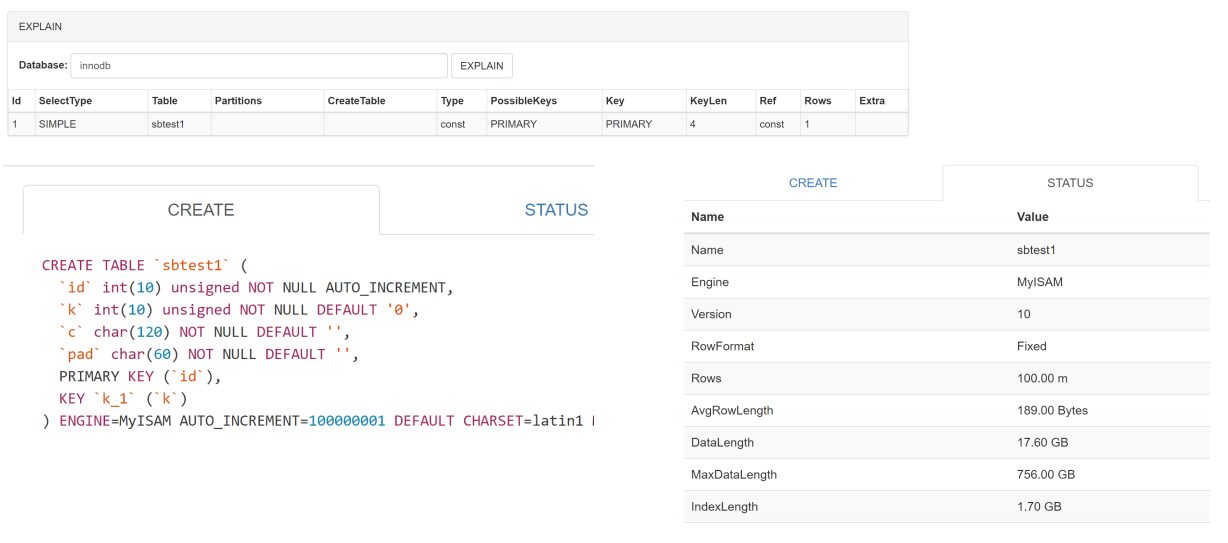This screenshot has height=543, width=1228.
Task: Click sbtest1 in the explain Table column
Action: click(x=167, y=124)
